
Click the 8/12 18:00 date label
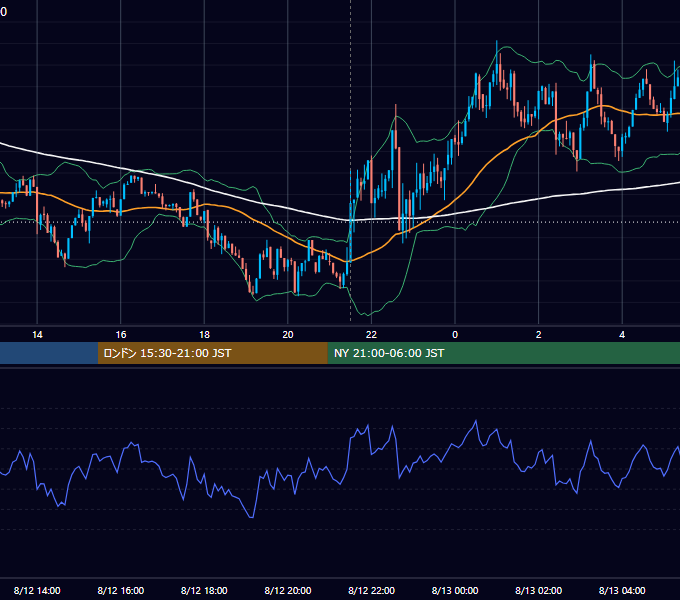(204, 590)
